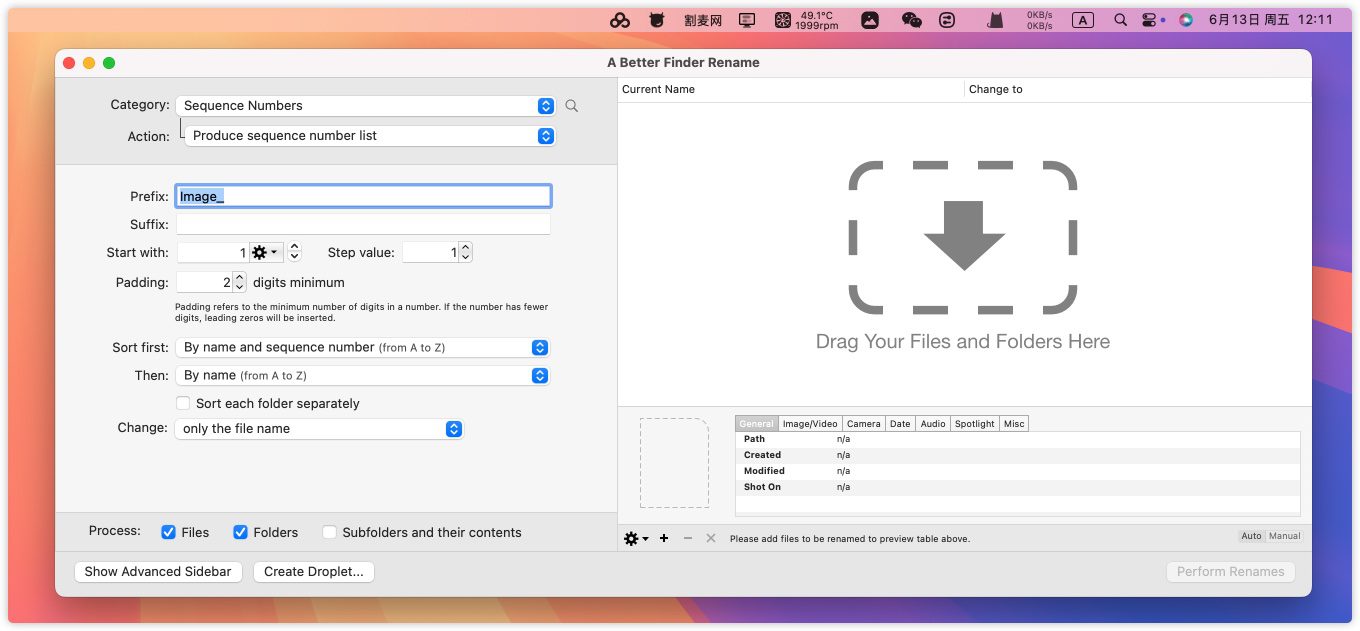
Task: Switch to the Camera tab
Action: tap(864, 424)
